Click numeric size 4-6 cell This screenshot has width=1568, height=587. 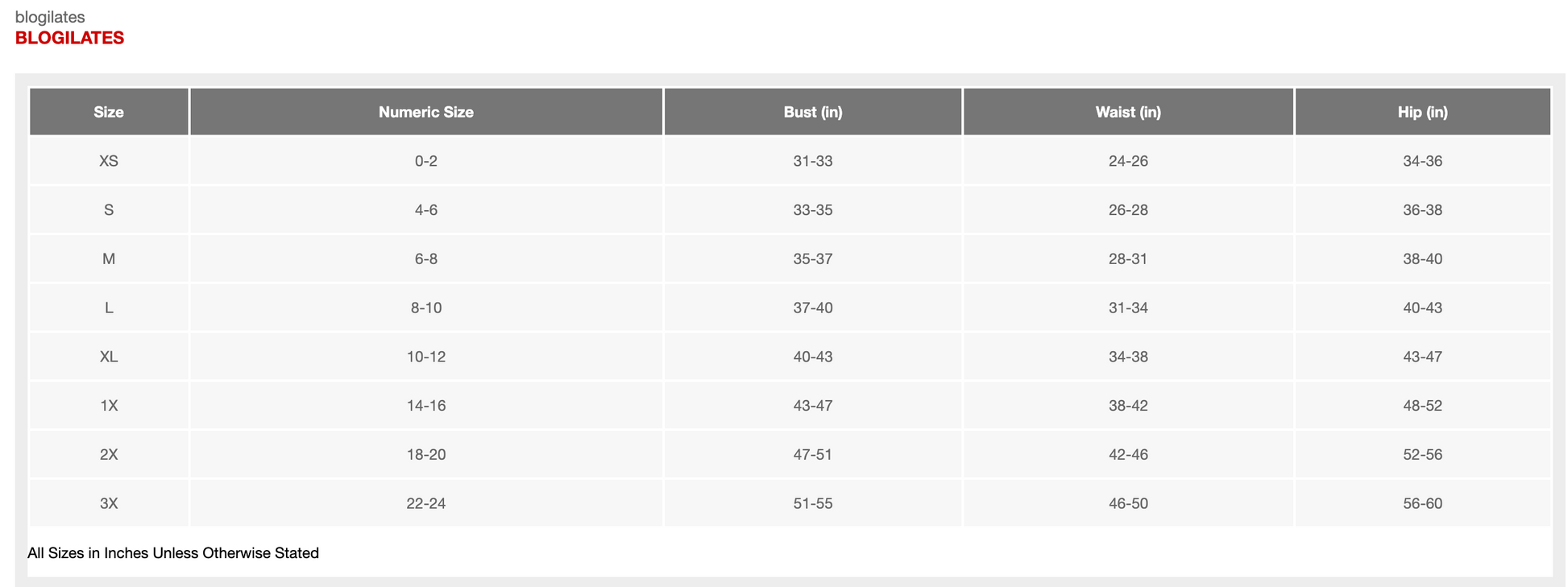tap(425, 210)
